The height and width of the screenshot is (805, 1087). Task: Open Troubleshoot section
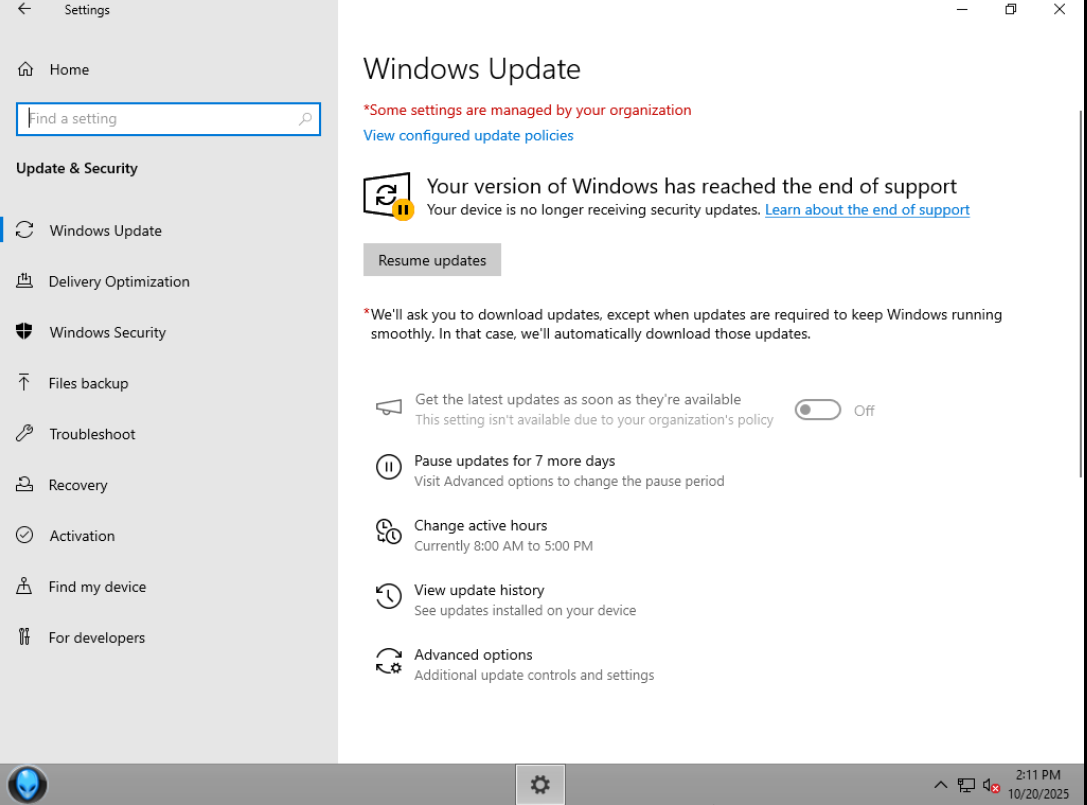pos(92,434)
